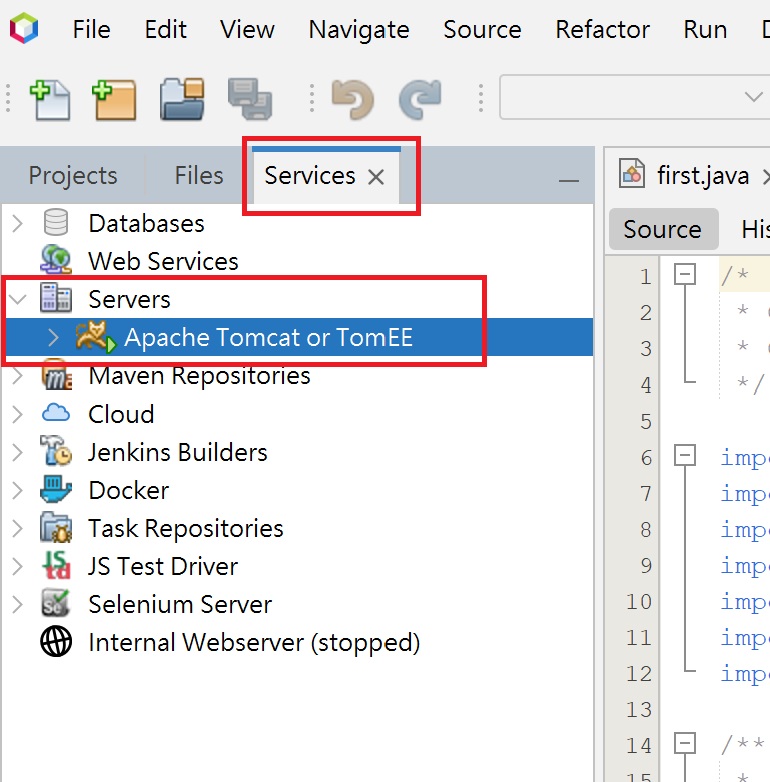The image size is (770, 782).
Task: Click the Servers rack icon
Action: tap(56, 298)
